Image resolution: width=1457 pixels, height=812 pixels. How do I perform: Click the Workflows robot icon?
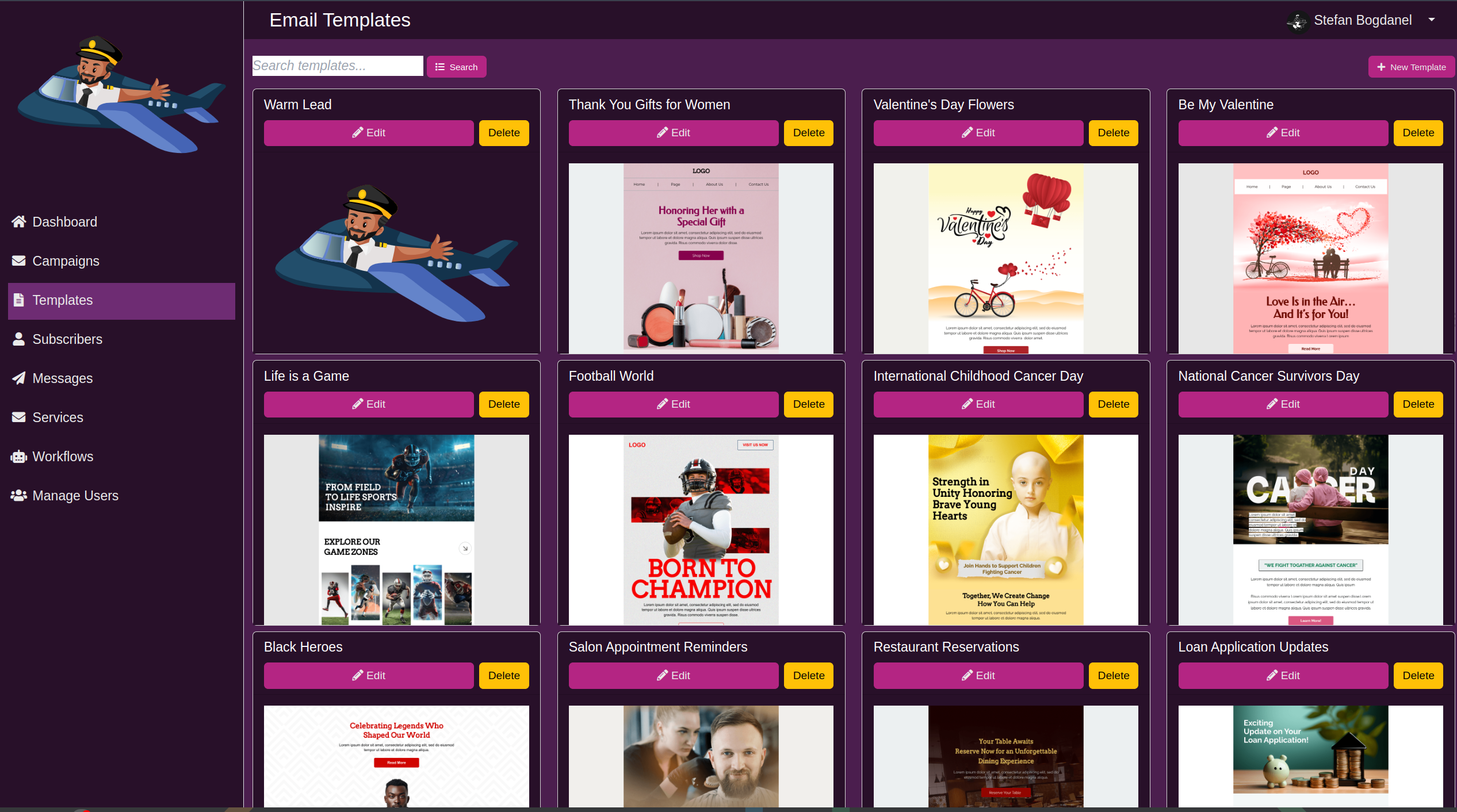point(19,456)
